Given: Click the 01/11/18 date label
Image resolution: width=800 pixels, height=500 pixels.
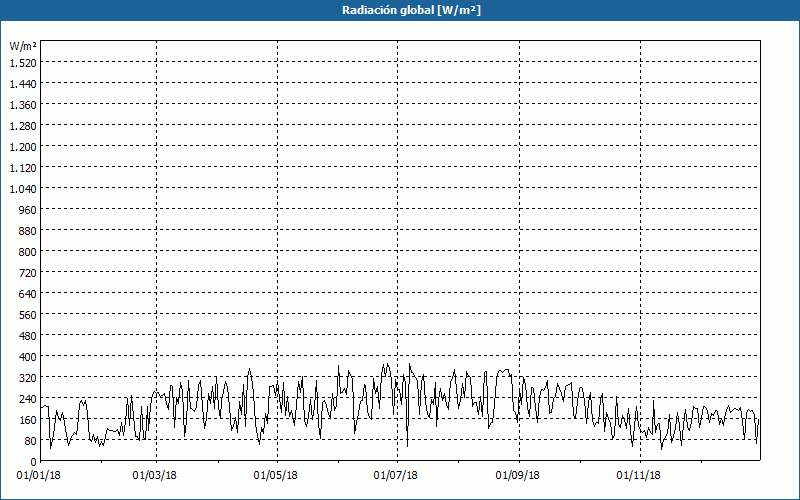Looking at the screenshot, I should point(639,476).
